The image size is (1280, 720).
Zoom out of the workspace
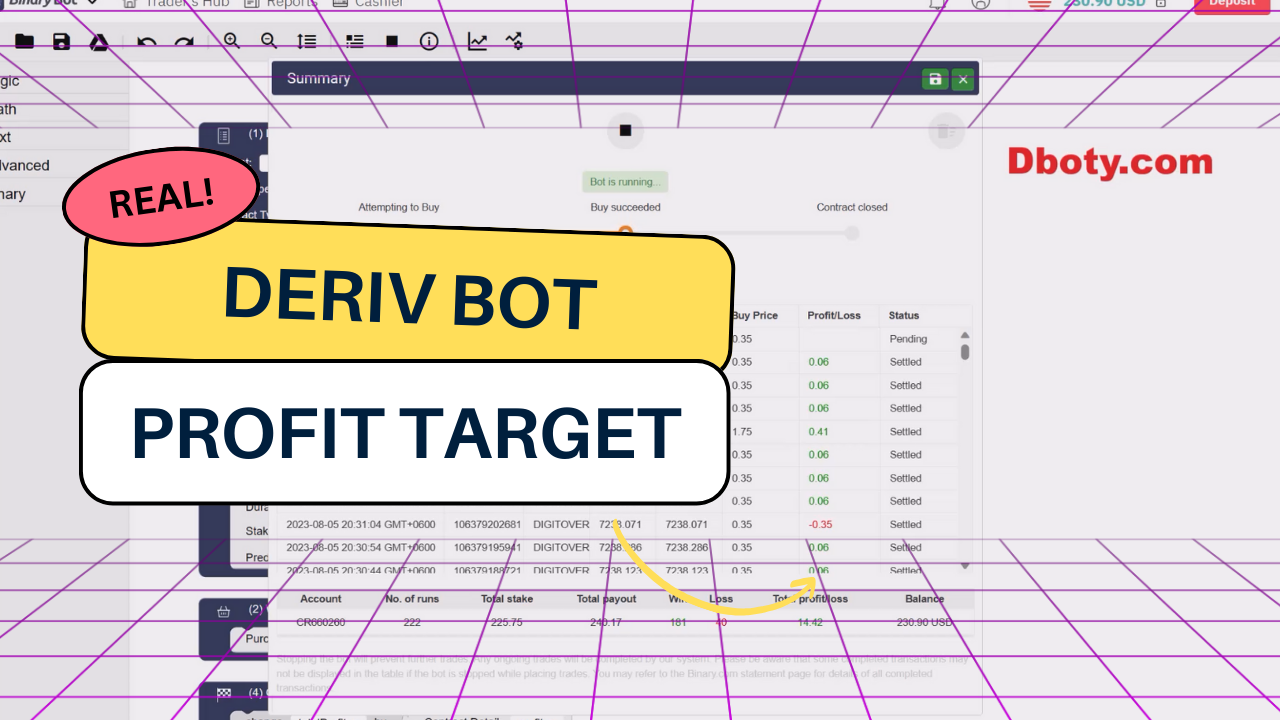tap(269, 41)
